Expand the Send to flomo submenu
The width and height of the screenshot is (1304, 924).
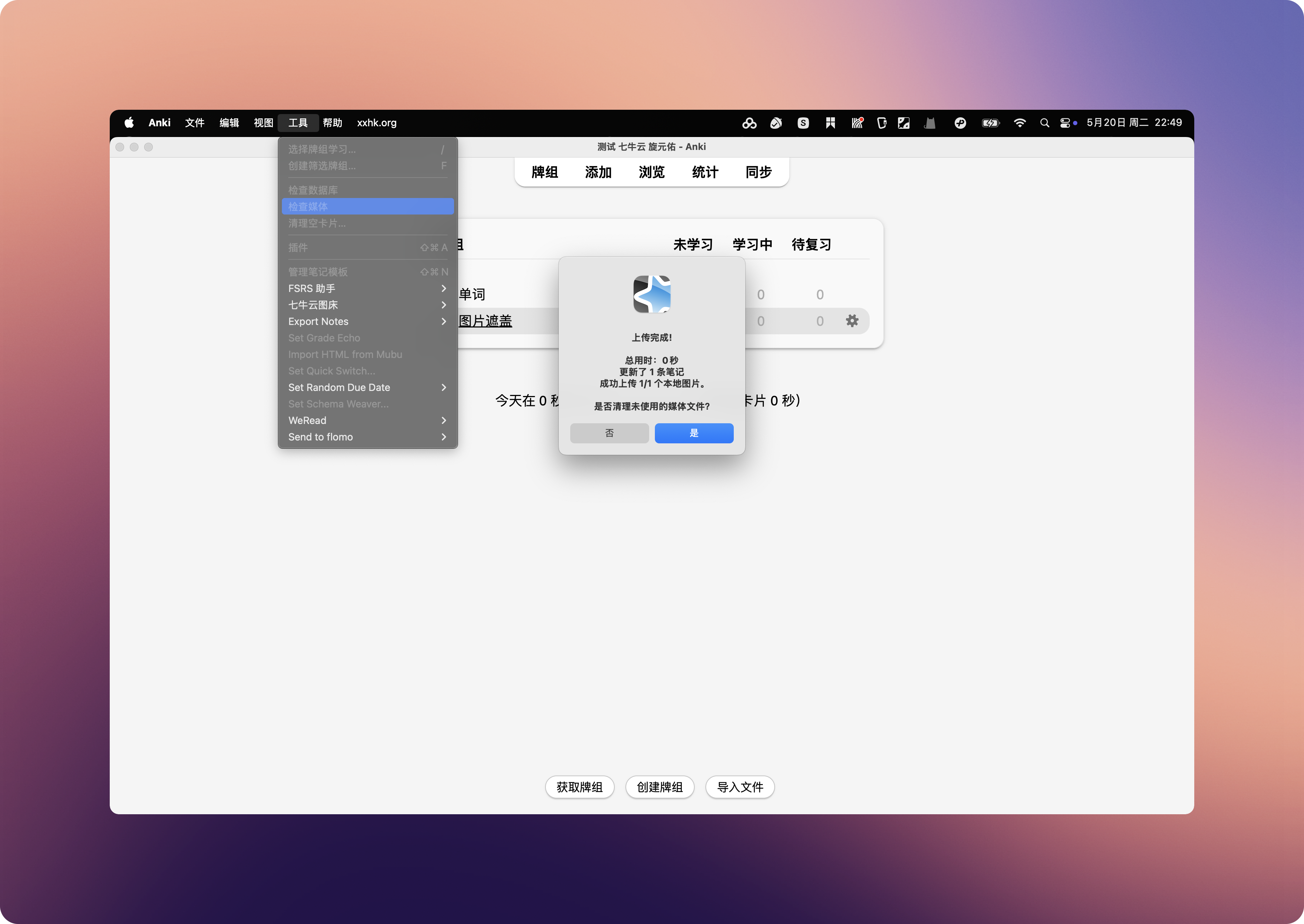point(368,437)
